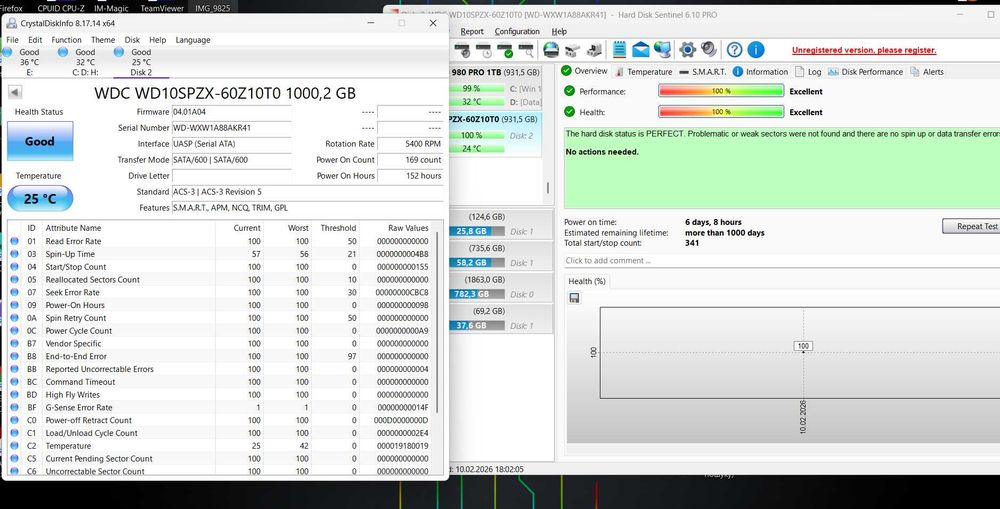1000x509 pixels.
Task: Click the first disk icon in Sentinel toolbar
Action: [x=462, y=50]
